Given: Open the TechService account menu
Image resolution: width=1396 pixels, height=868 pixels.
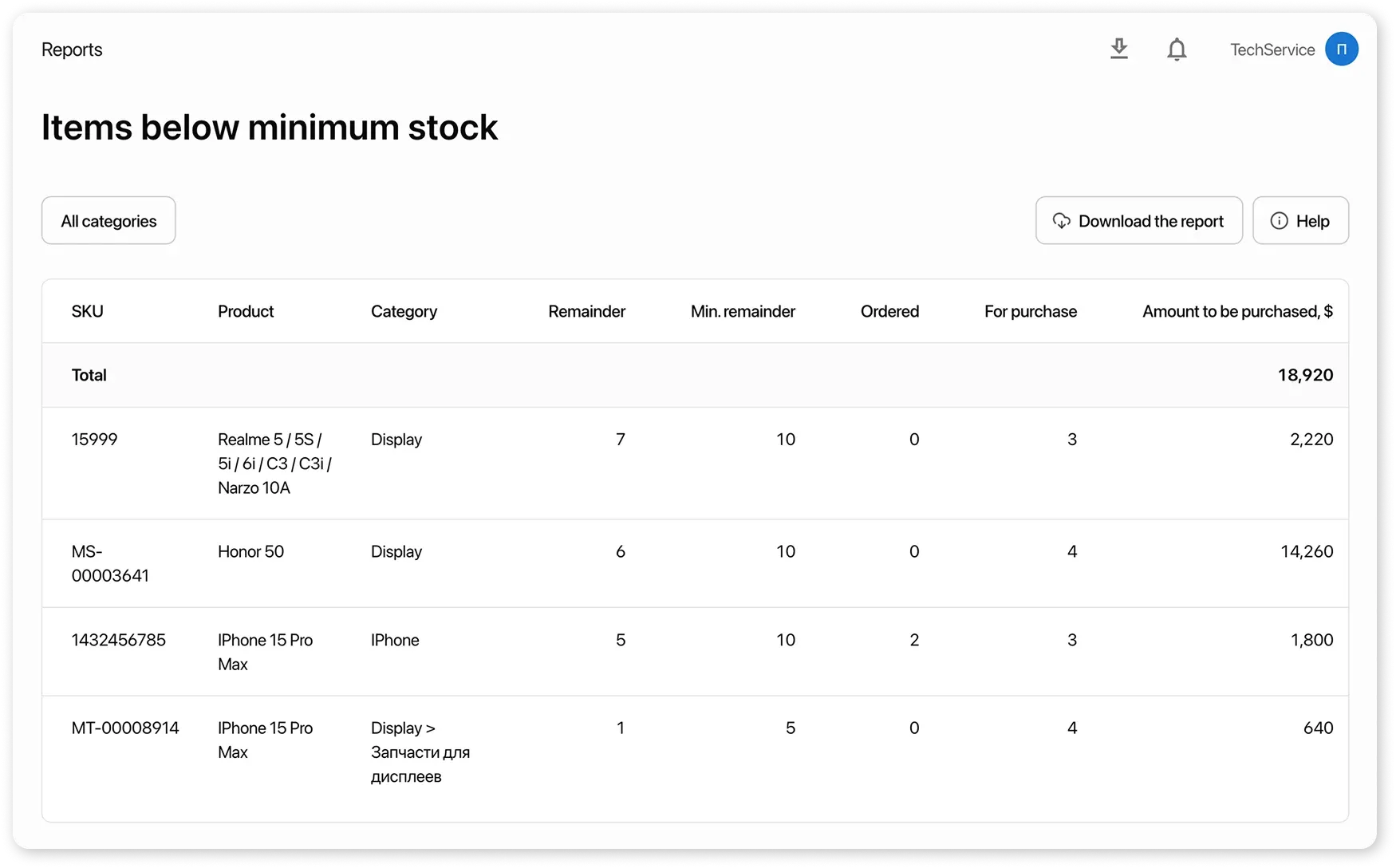Looking at the screenshot, I should pyautogui.click(x=1273, y=49).
